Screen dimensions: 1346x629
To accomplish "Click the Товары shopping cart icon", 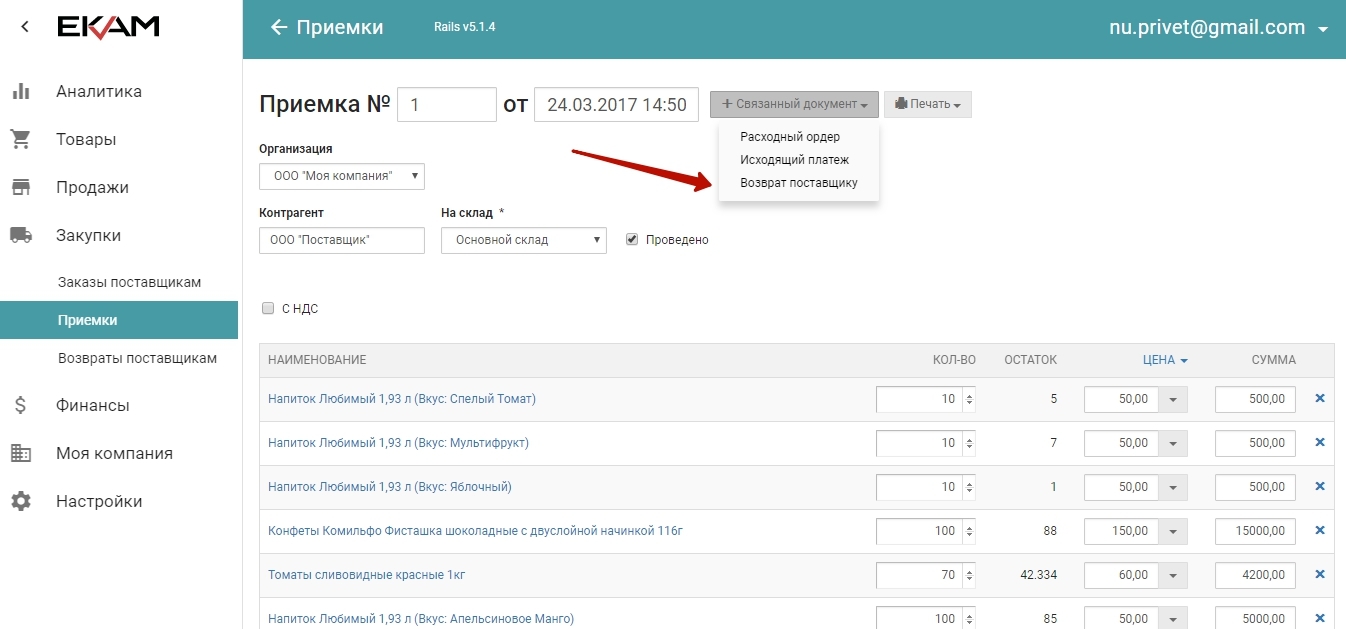I will (x=20, y=140).
